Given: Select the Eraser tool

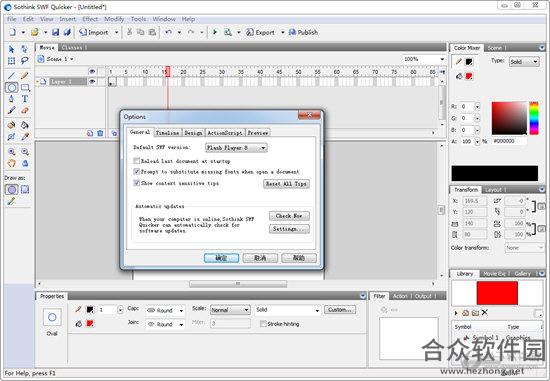Looking at the screenshot, I should pos(25,111).
